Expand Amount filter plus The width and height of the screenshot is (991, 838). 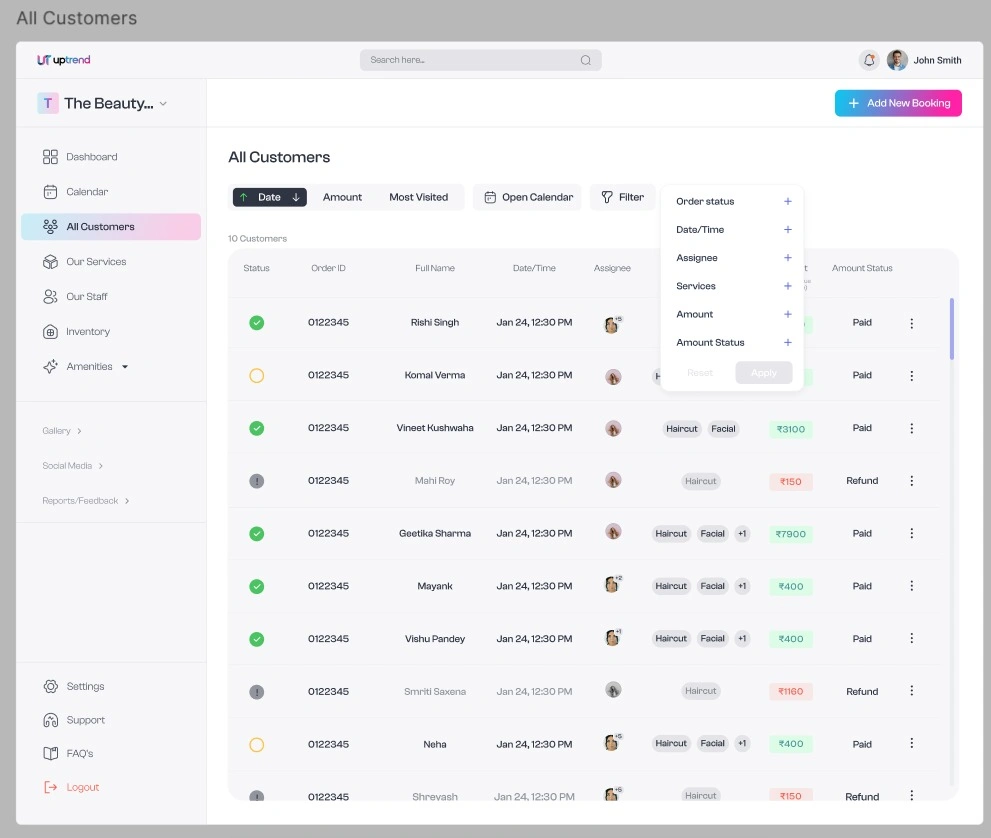pyautogui.click(x=787, y=314)
